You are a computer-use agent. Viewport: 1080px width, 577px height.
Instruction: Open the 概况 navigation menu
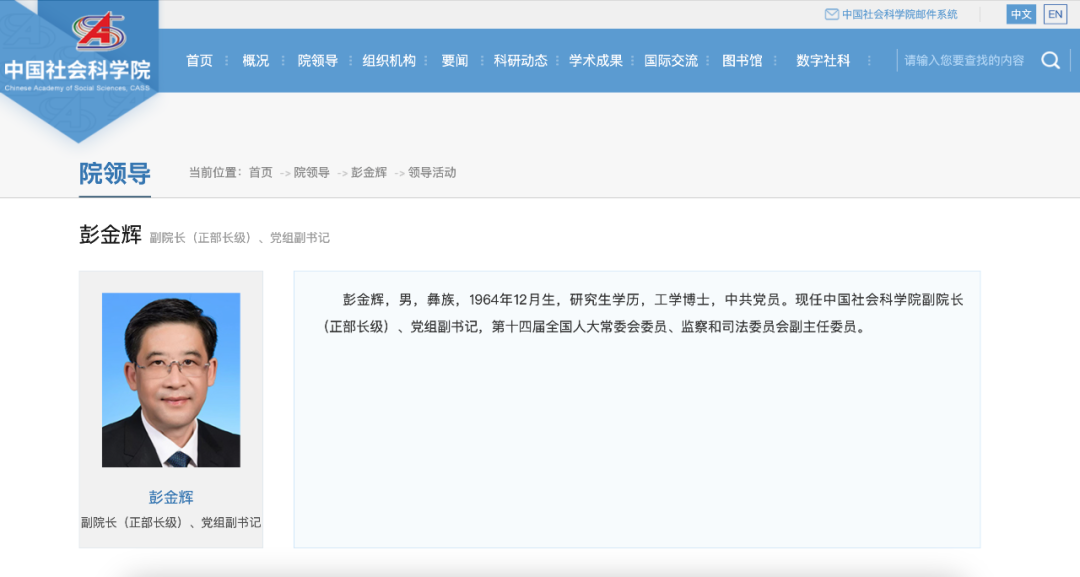coord(255,60)
